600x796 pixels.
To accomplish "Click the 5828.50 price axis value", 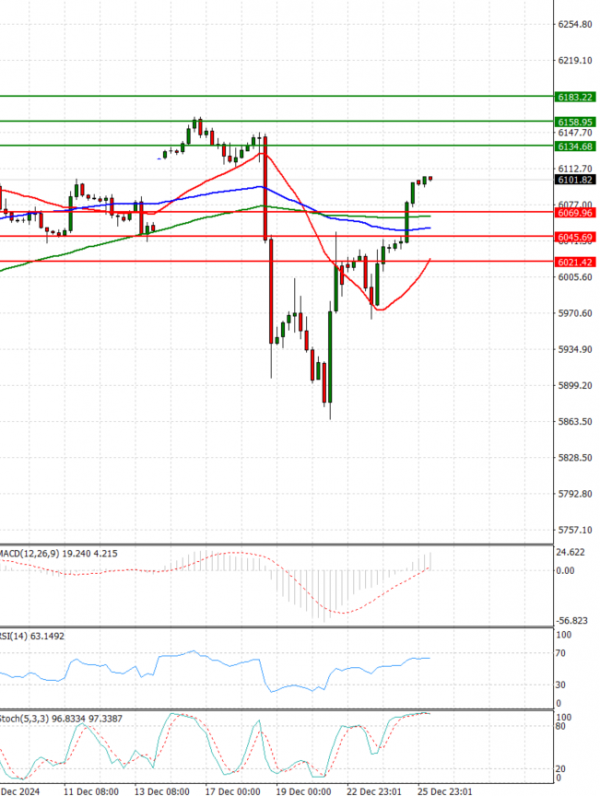I will (575, 458).
